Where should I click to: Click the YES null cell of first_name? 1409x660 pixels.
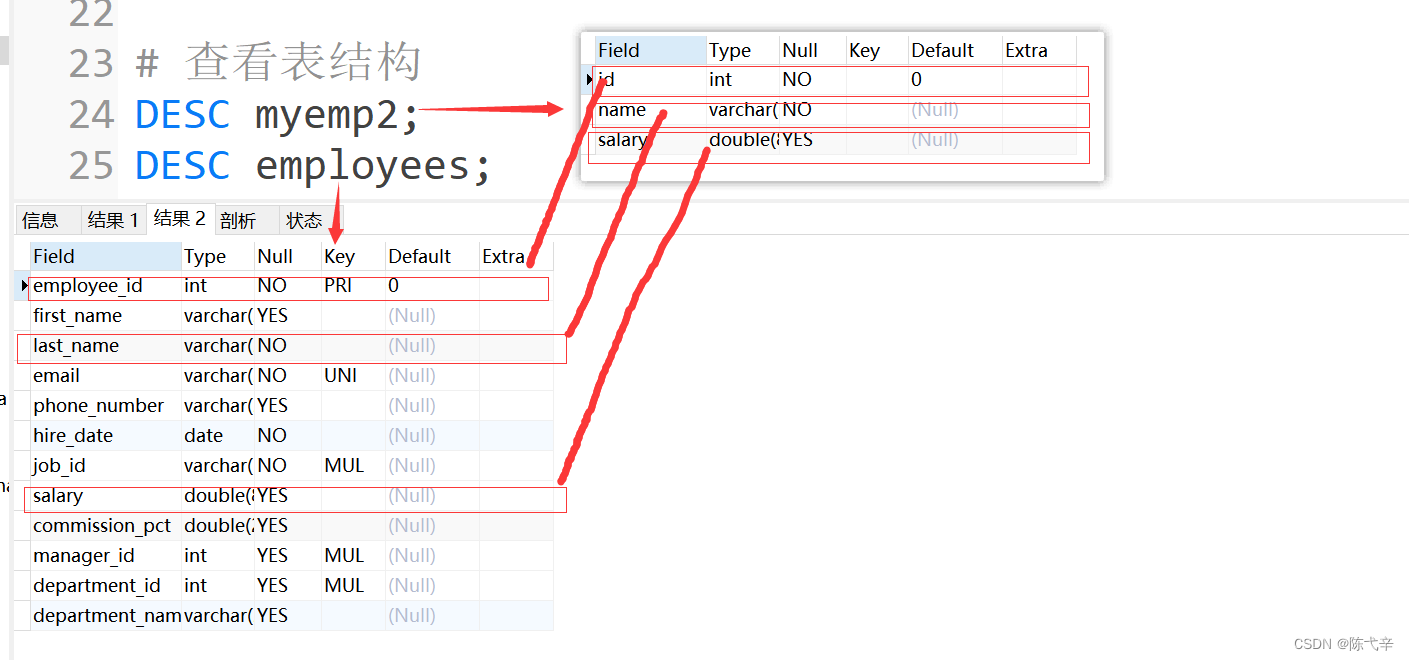[x=288, y=316]
